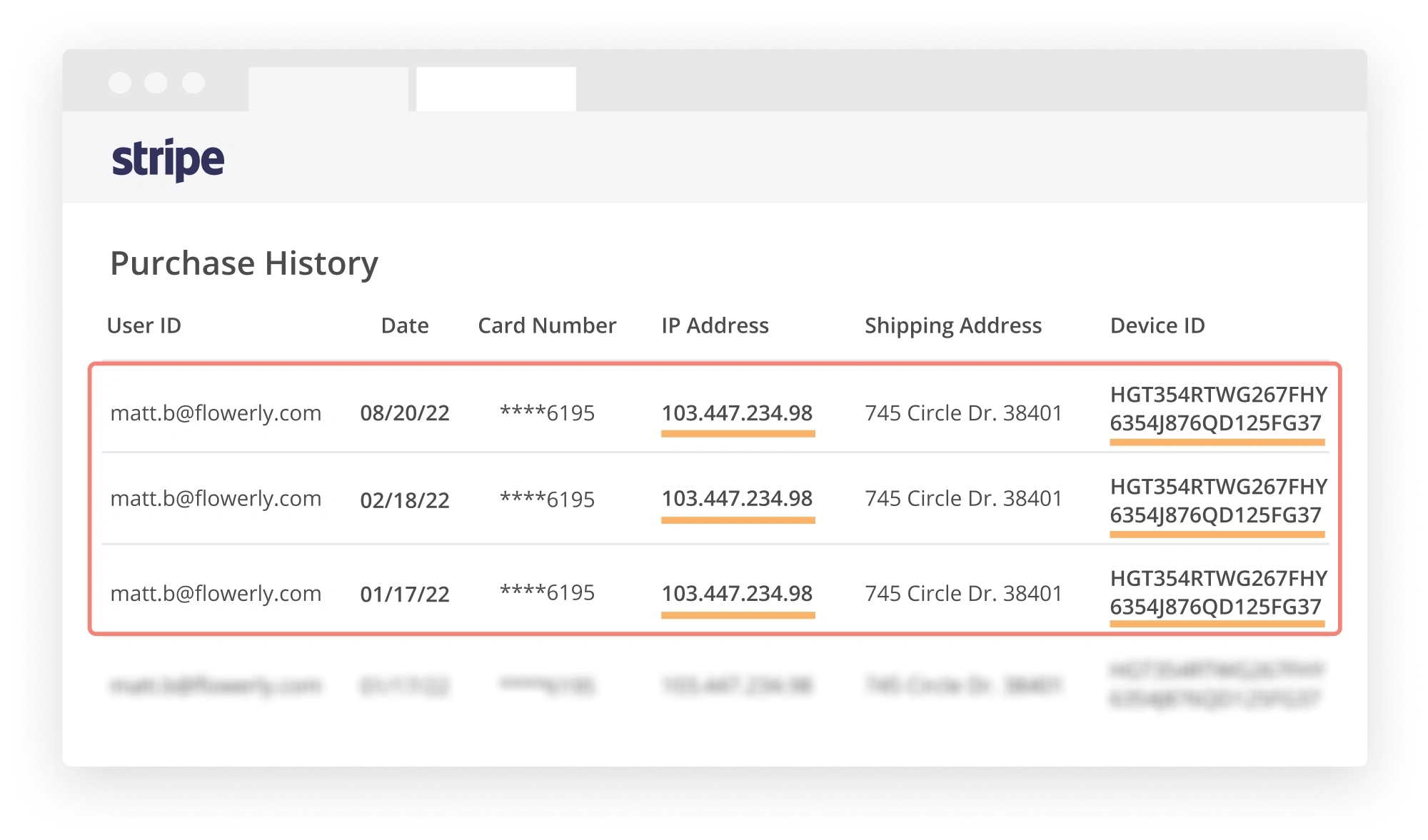This screenshot has height=840, width=1428.
Task: Click the underlined Device ID in 01/17/22 row
Action: [1217, 593]
